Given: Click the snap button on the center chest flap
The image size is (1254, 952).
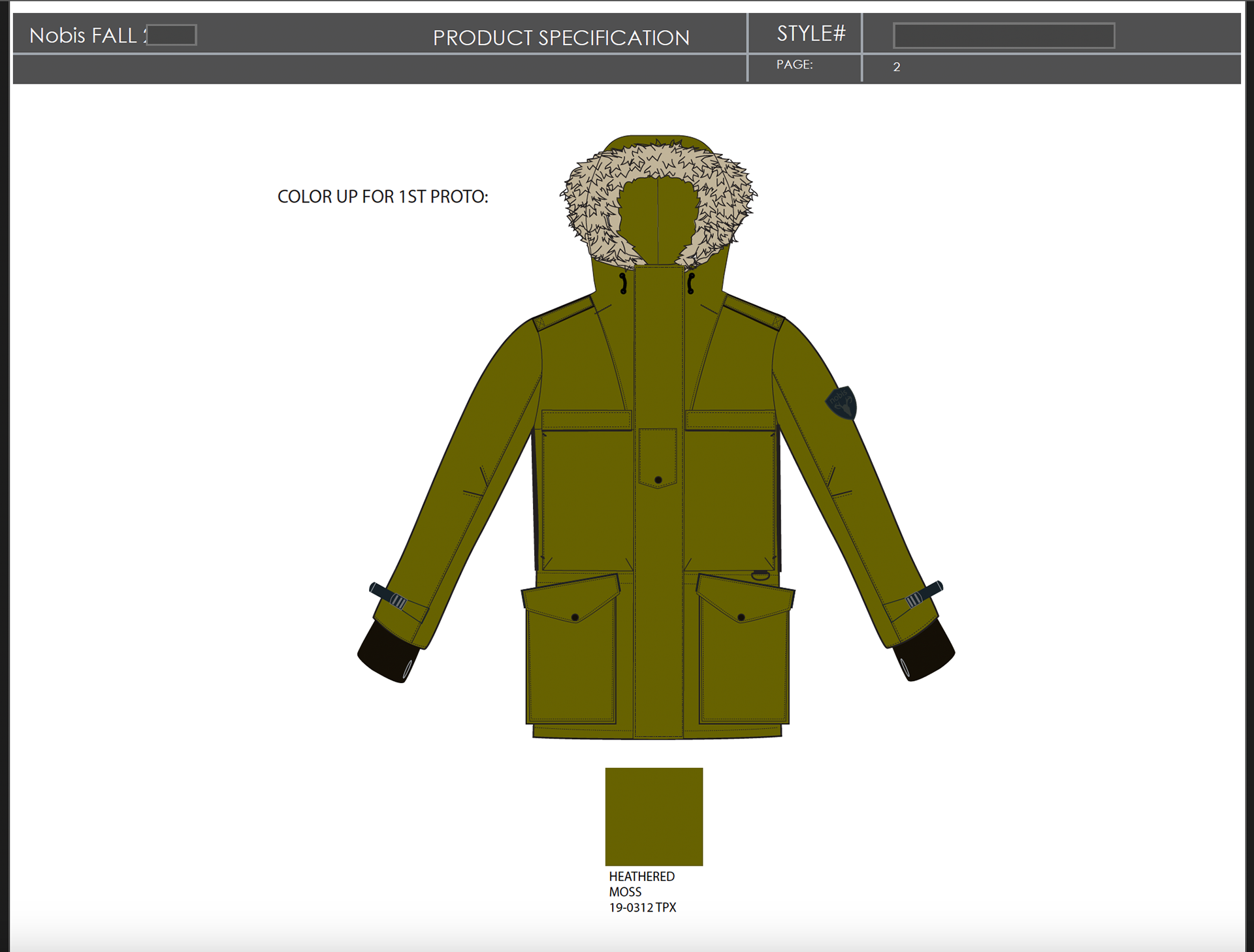Looking at the screenshot, I should coord(658,480).
